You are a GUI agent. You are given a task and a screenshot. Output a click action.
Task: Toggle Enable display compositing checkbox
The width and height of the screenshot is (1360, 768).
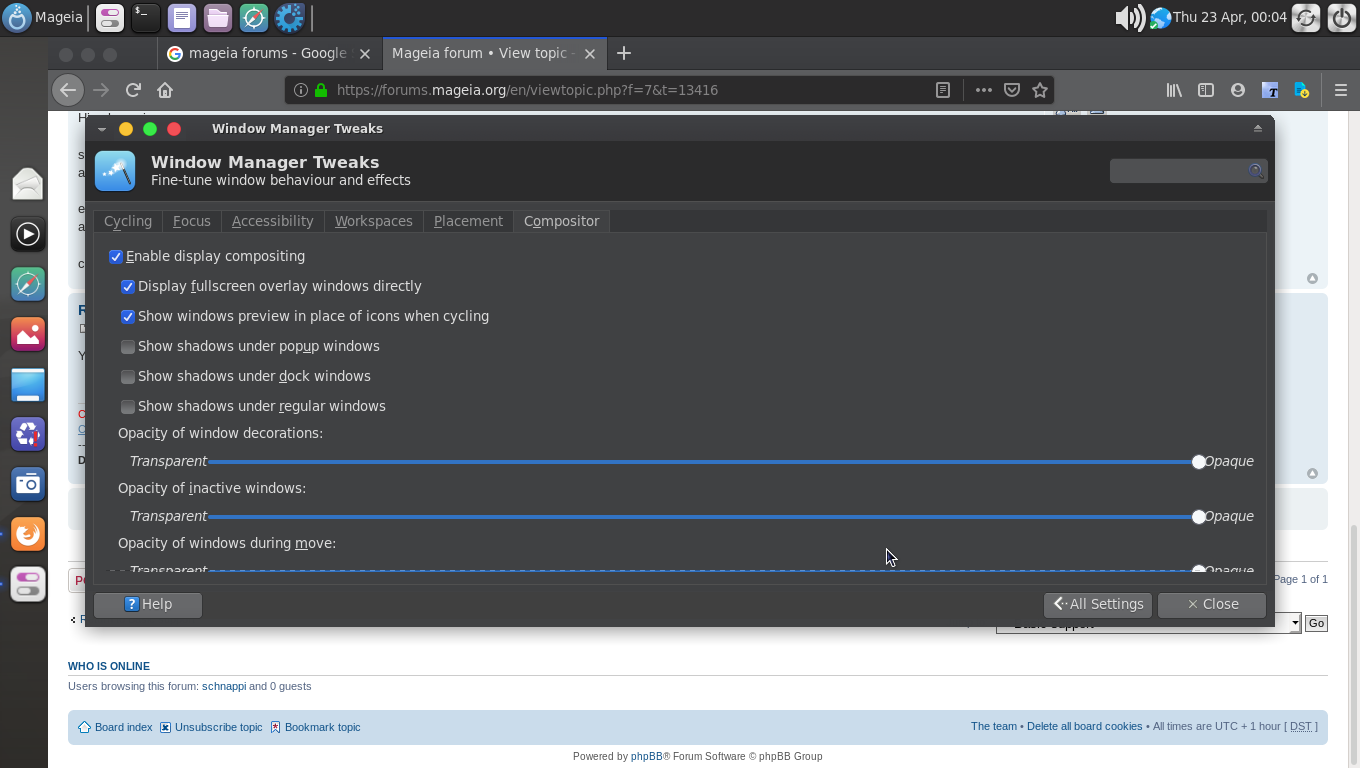[116, 257]
